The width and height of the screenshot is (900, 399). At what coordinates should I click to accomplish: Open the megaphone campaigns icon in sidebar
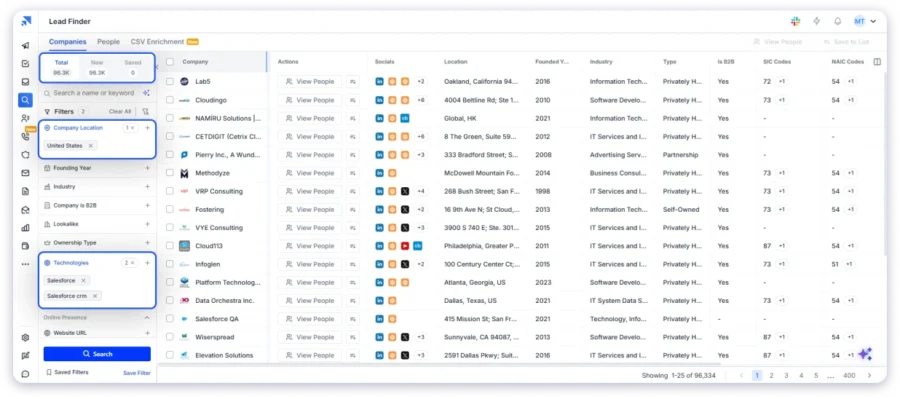25,45
